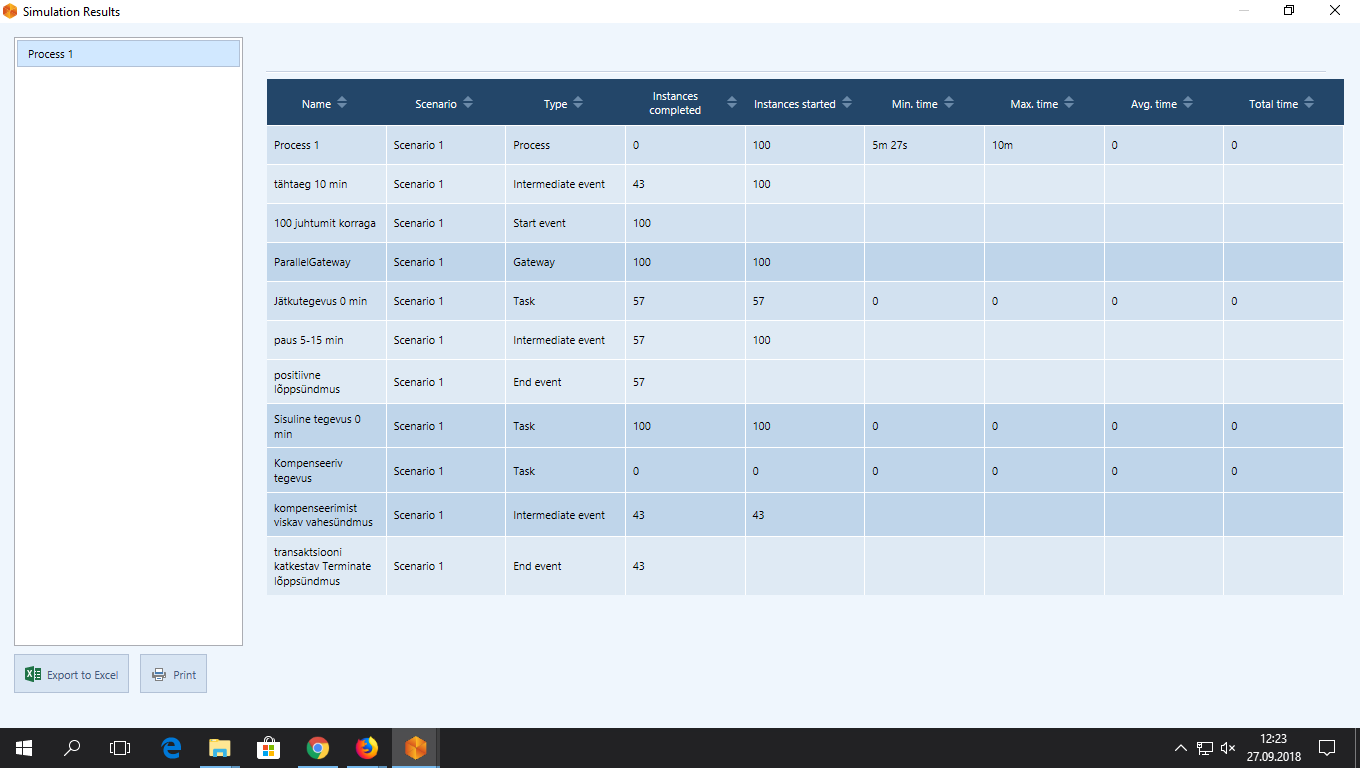Click the 'paus 5-15 min' cell
Viewport: 1360px width, 768px height.
[326, 340]
